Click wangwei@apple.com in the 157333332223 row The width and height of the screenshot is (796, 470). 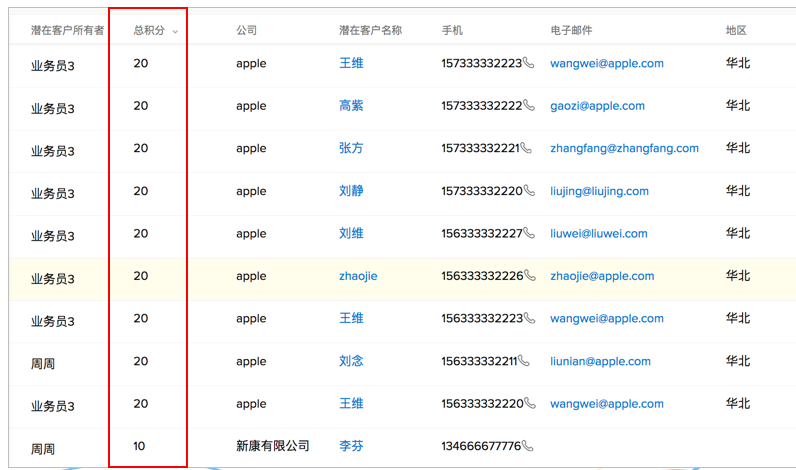click(x=607, y=63)
